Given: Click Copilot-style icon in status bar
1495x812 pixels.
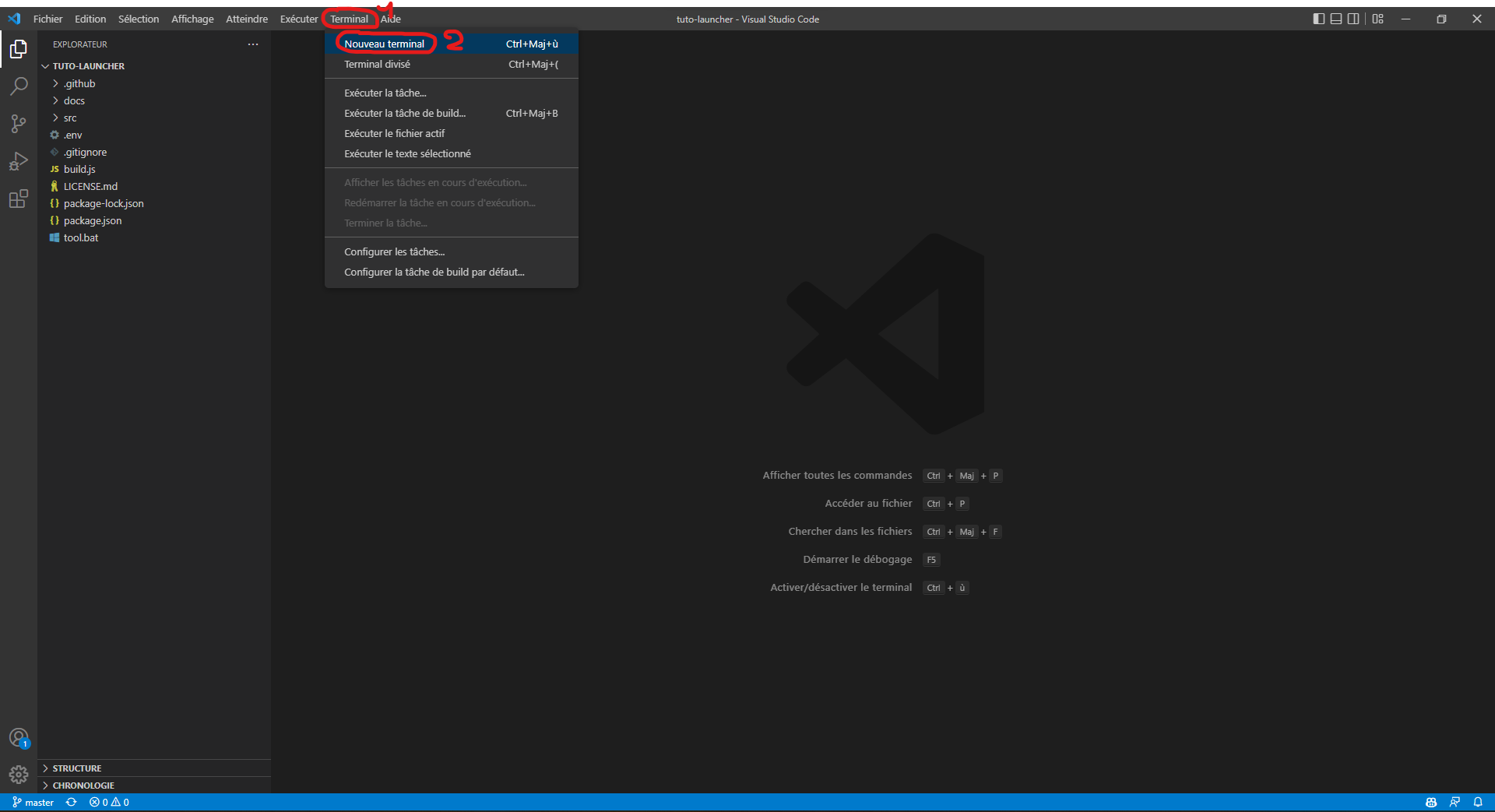Looking at the screenshot, I should 1431,802.
